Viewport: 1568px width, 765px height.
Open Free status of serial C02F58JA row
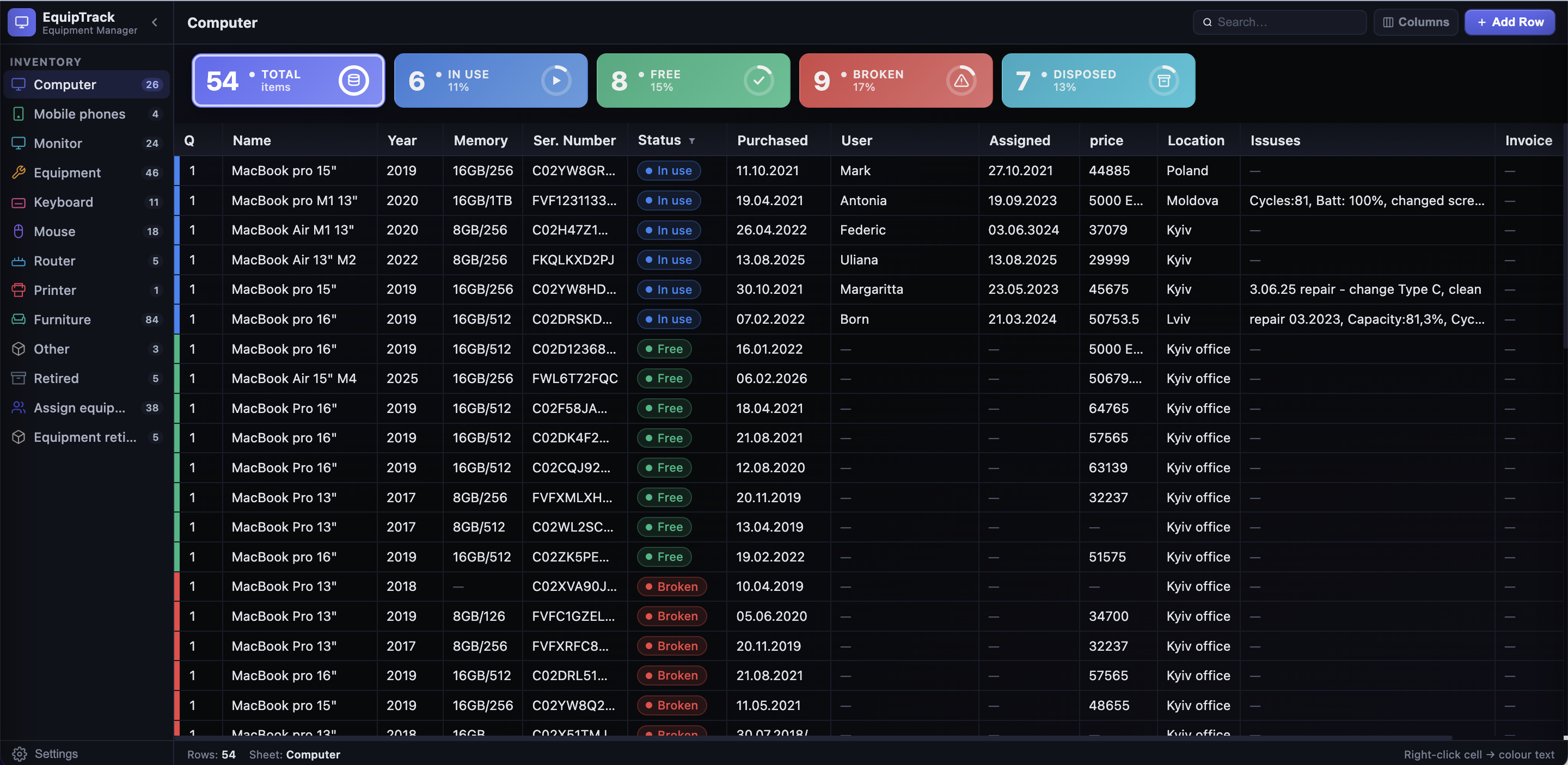click(x=664, y=409)
